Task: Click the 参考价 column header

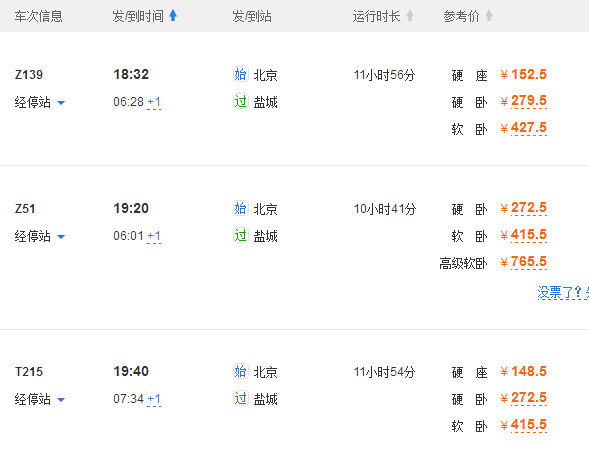Action: click(461, 16)
